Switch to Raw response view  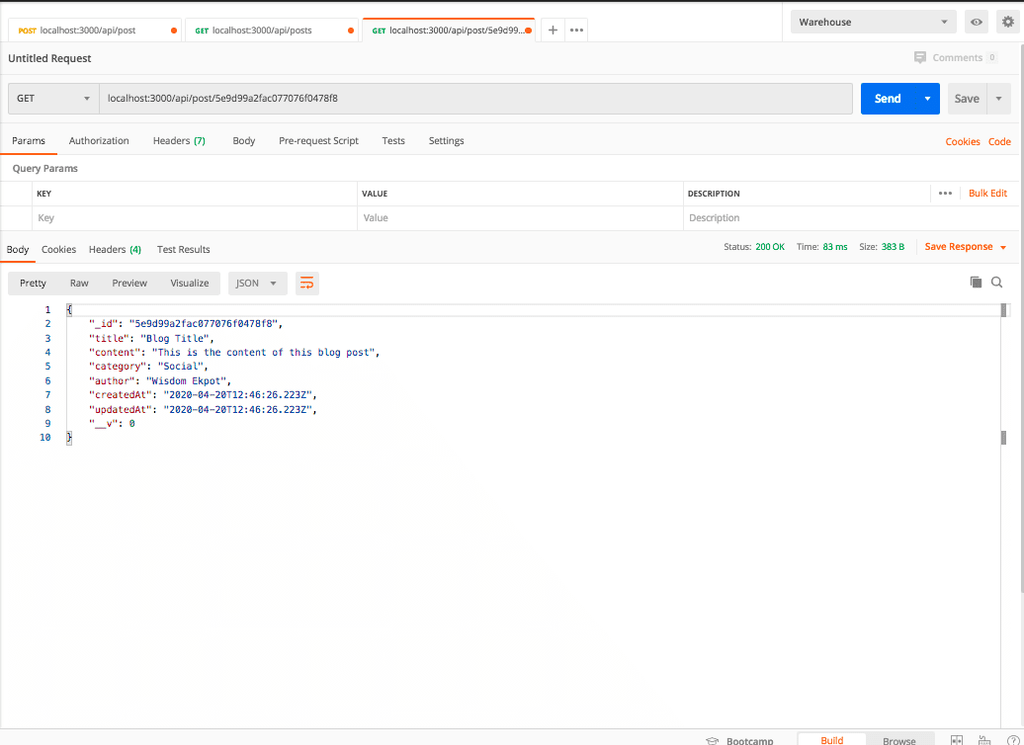79,283
